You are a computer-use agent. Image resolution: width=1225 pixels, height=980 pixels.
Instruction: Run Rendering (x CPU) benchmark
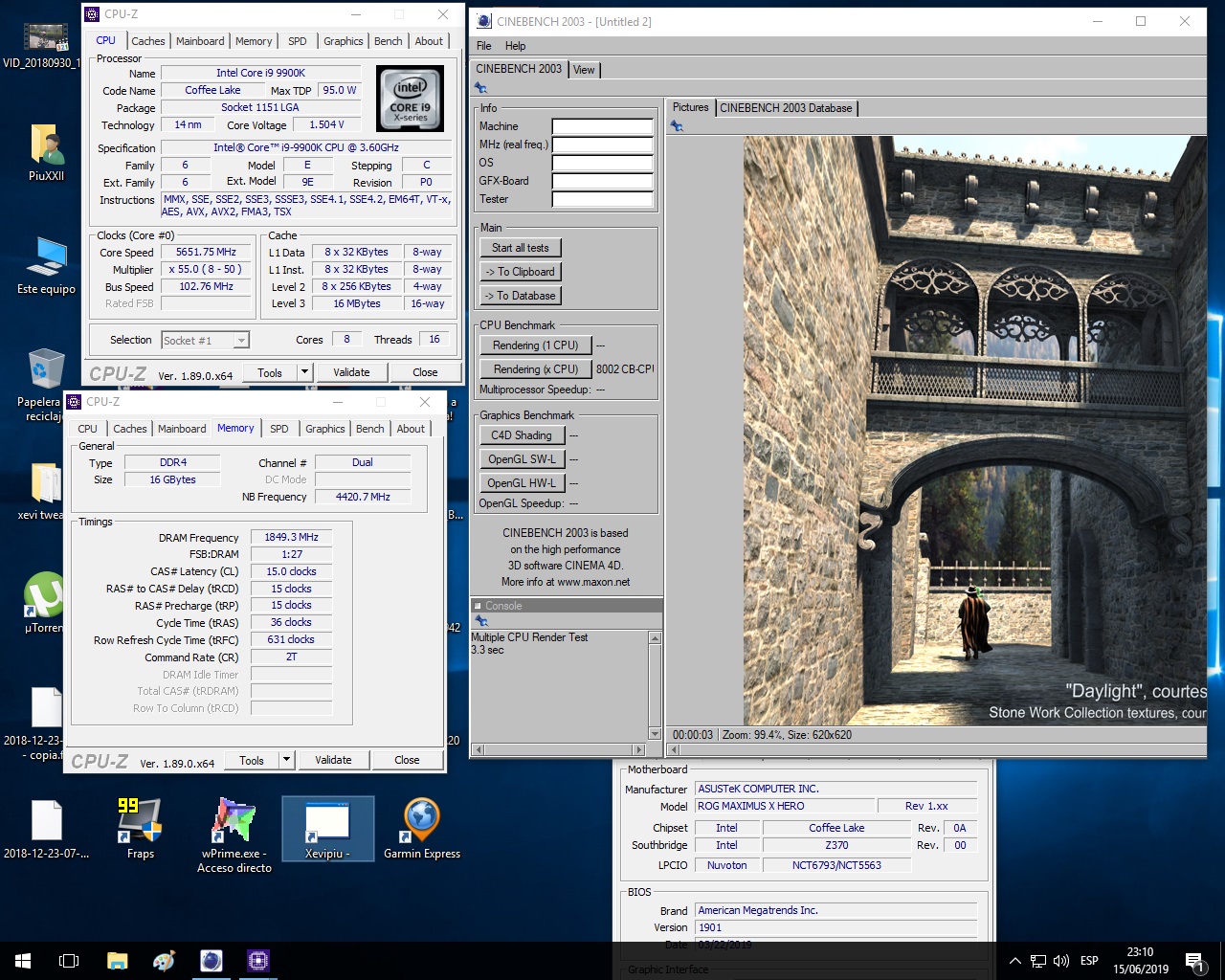coord(536,369)
